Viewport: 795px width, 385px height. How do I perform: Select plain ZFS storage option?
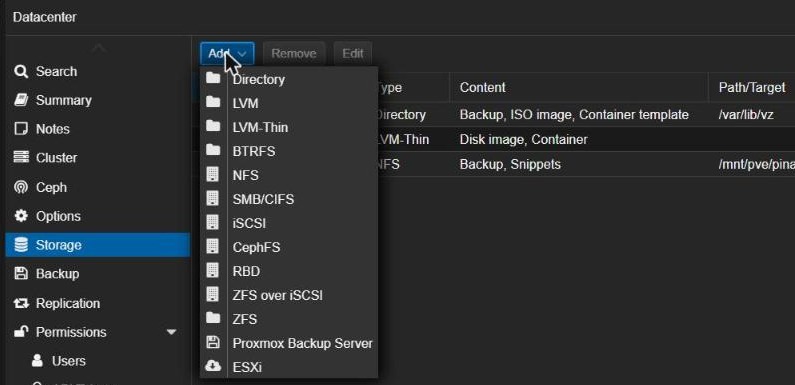coord(289,319)
